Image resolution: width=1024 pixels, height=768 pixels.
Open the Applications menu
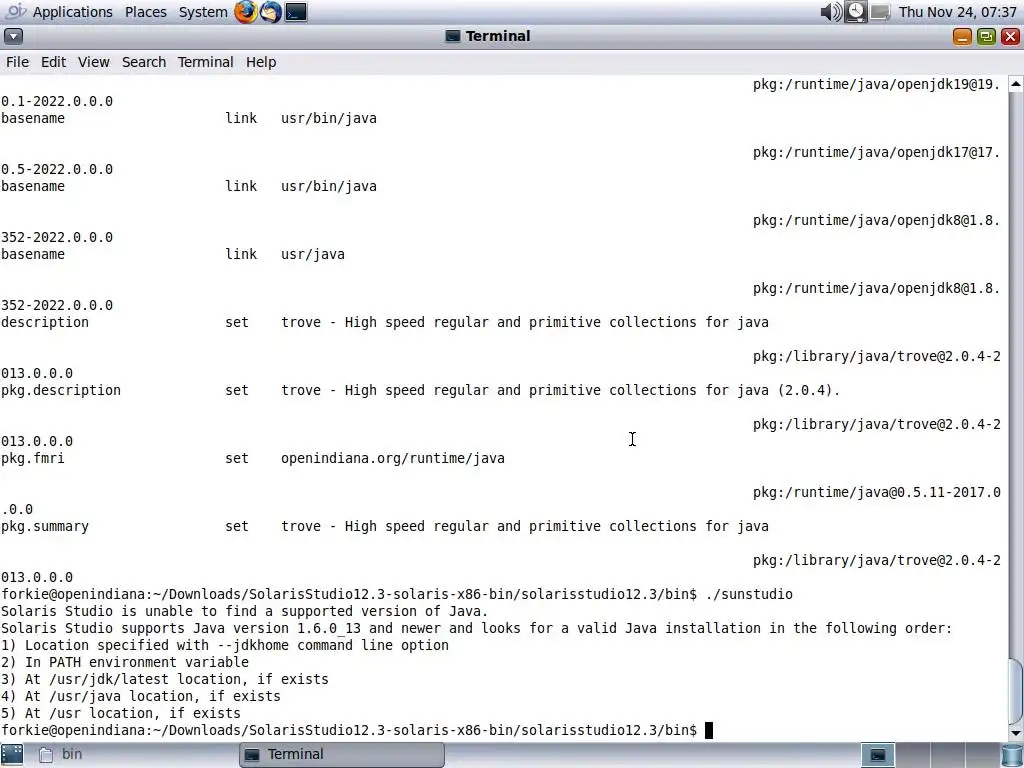tap(72, 12)
